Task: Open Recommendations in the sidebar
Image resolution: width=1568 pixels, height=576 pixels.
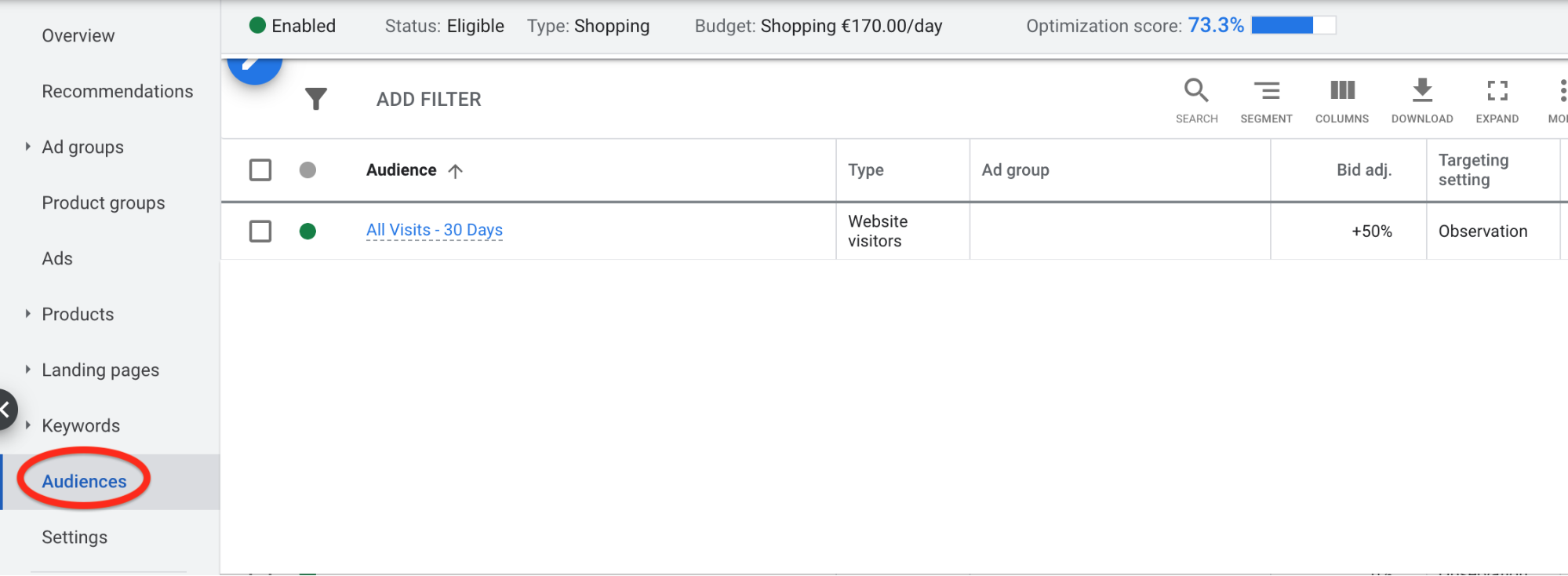Action: click(118, 91)
